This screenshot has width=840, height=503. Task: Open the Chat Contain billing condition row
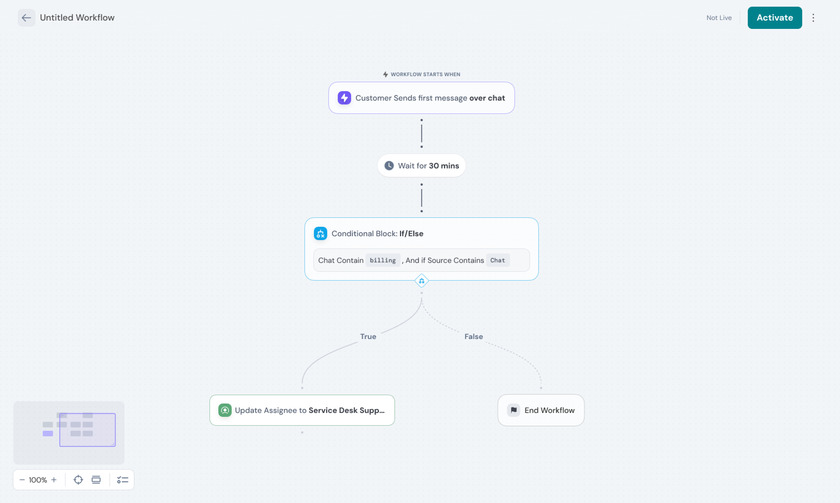tap(421, 260)
